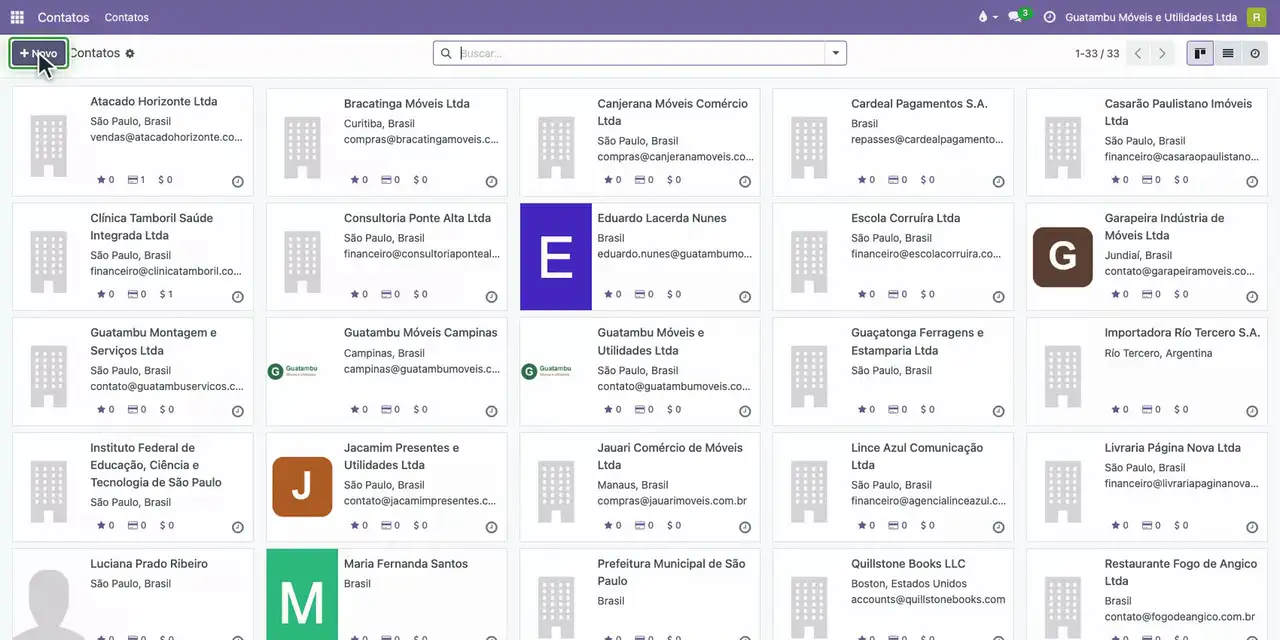Click the 1-33 / 33 pager counter
Viewport: 1280px width, 640px height.
[1097, 54]
